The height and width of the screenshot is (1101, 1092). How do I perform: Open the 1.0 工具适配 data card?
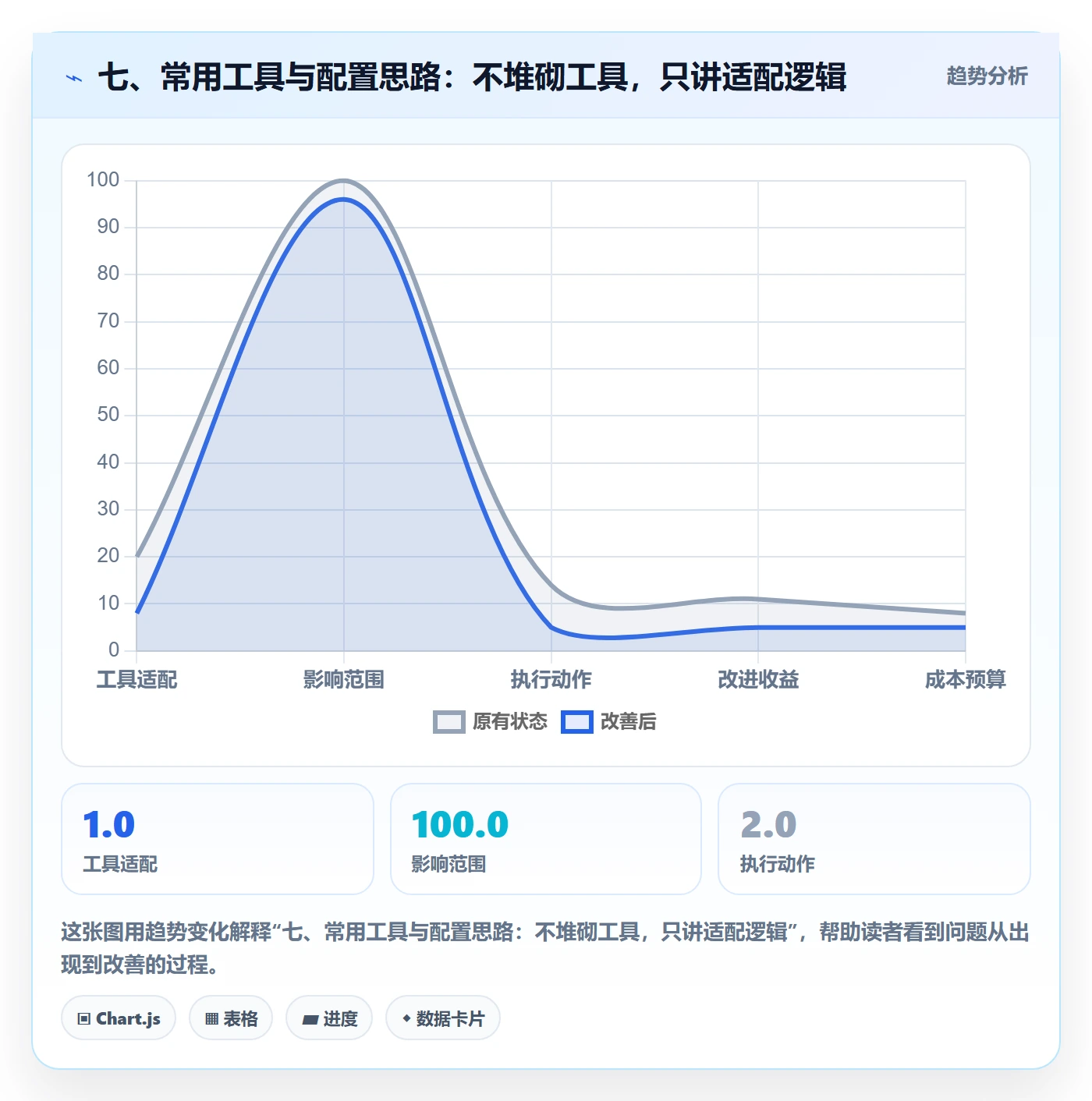click(218, 839)
